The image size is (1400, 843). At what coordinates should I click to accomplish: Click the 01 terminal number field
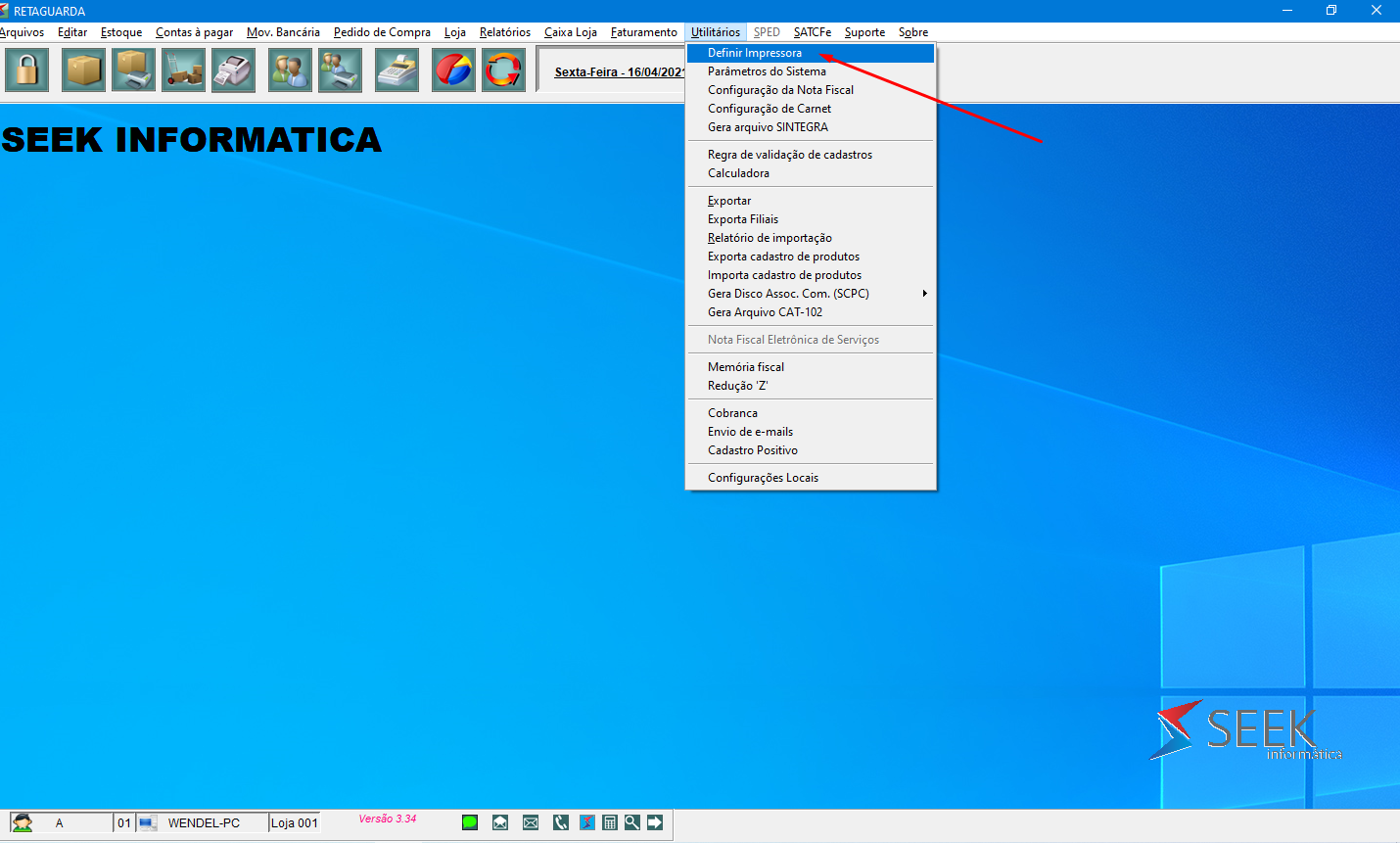coord(124,823)
